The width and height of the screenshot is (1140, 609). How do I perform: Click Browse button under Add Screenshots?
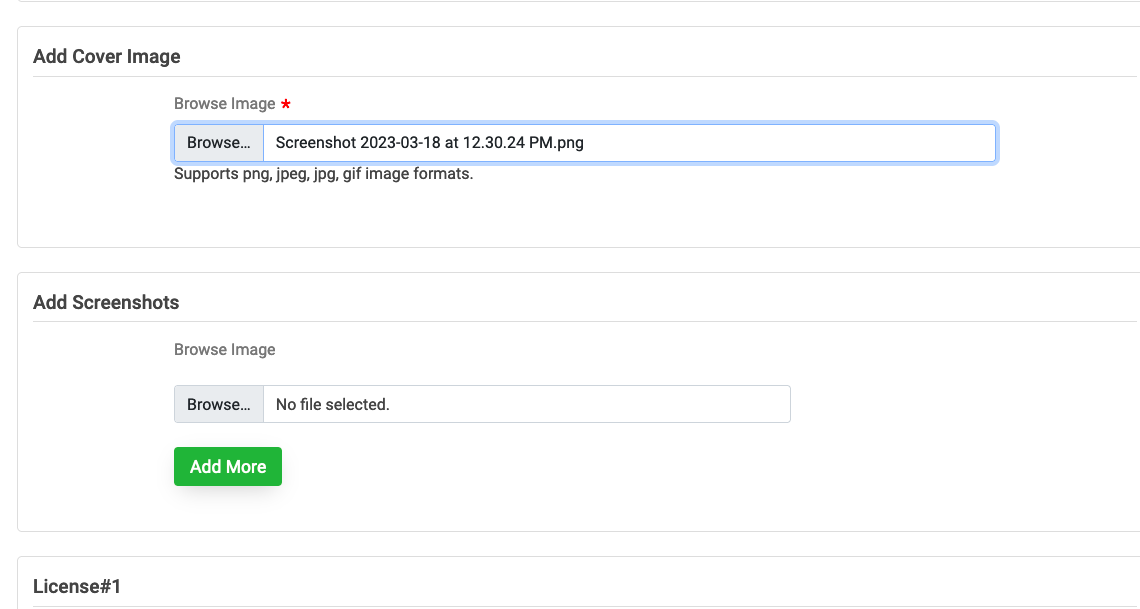(219, 404)
